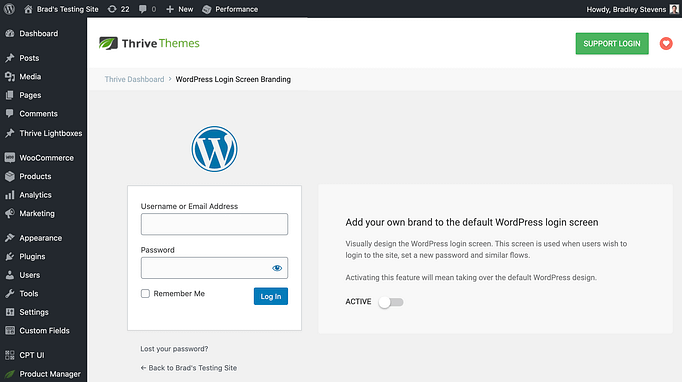Viewport: 682px width, 382px height.
Task: Click the Product Manager leaf icon
Action: click(x=10, y=374)
